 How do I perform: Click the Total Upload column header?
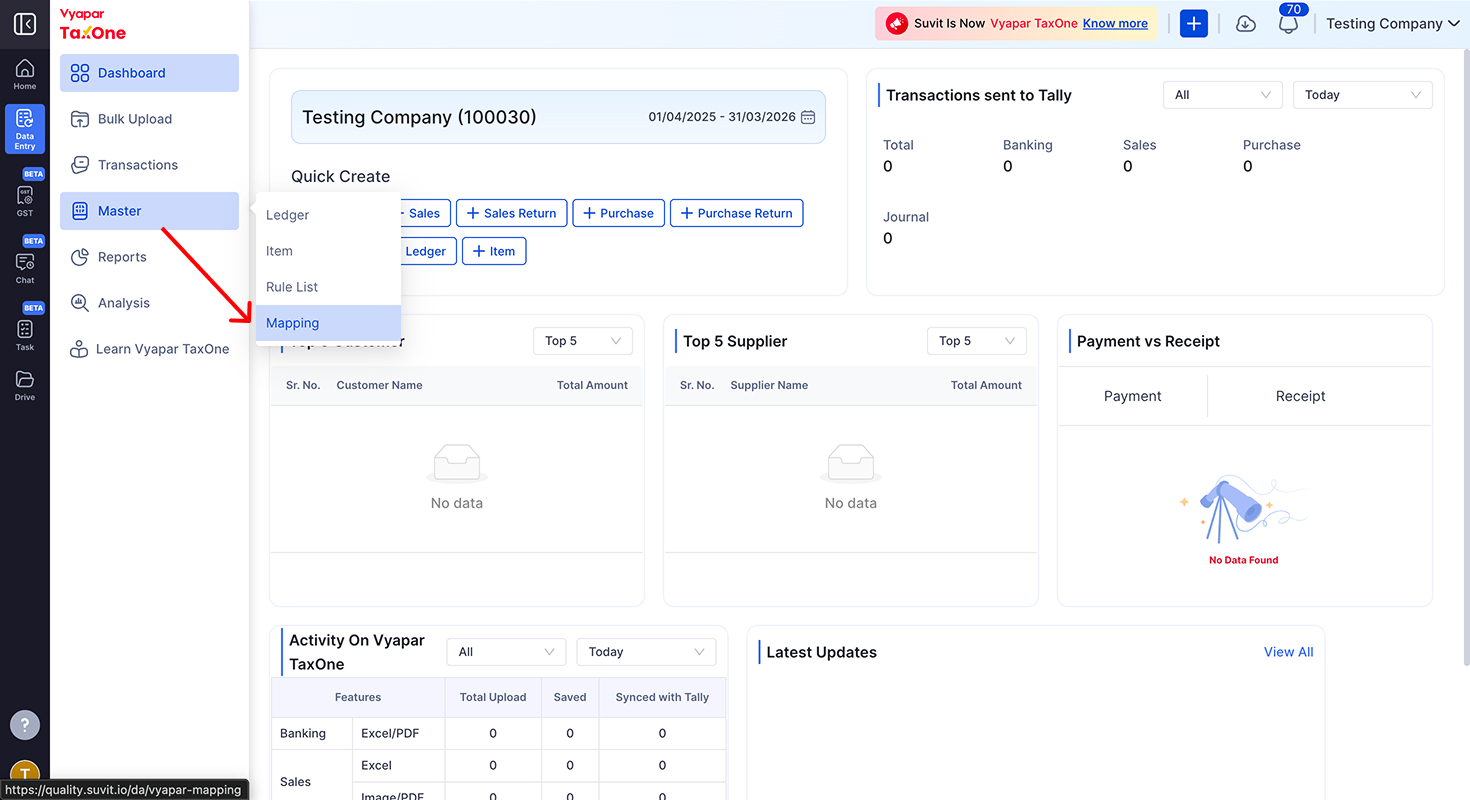click(493, 697)
